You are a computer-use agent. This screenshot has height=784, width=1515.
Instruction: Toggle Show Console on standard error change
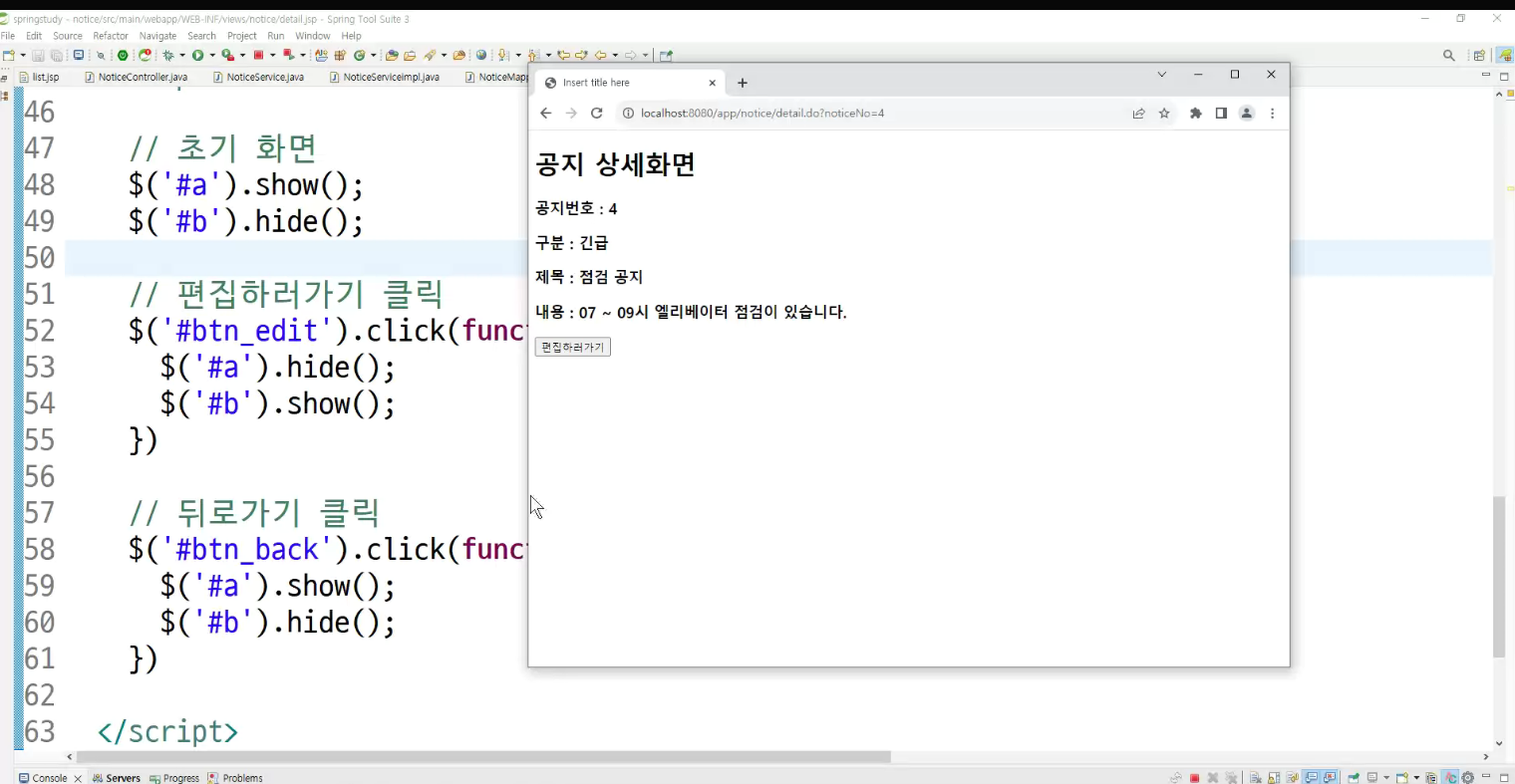click(1330, 778)
